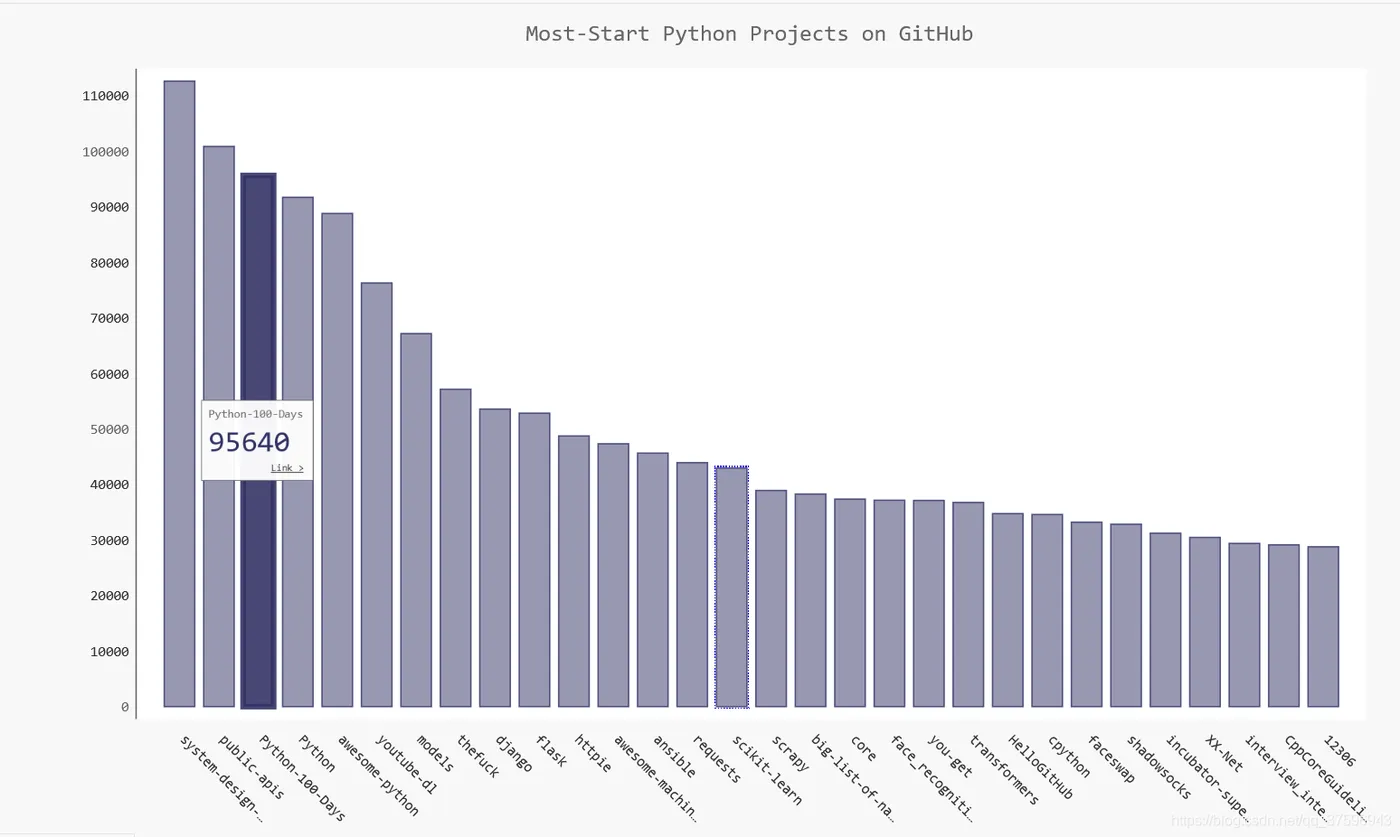Click the 'Link >' in the tooltip
Screen dimensions: 1400x837
pos(287,468)
